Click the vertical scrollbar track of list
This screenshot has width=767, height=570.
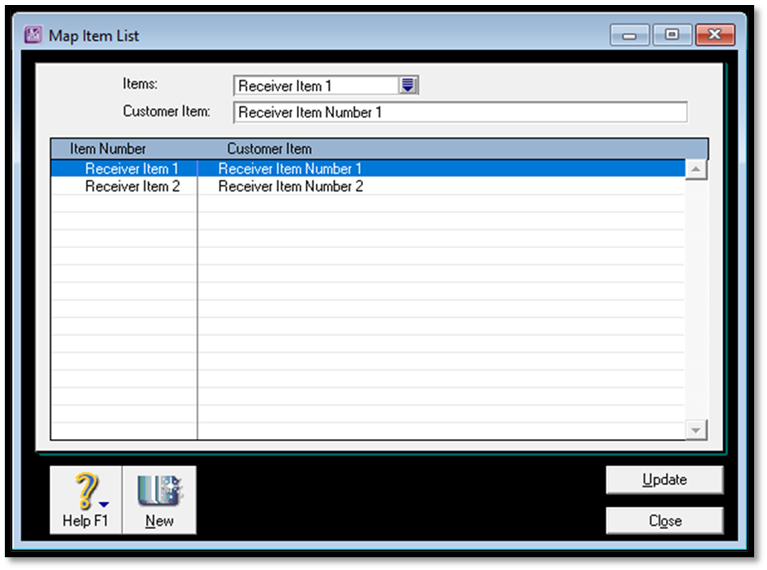(696, 300)
